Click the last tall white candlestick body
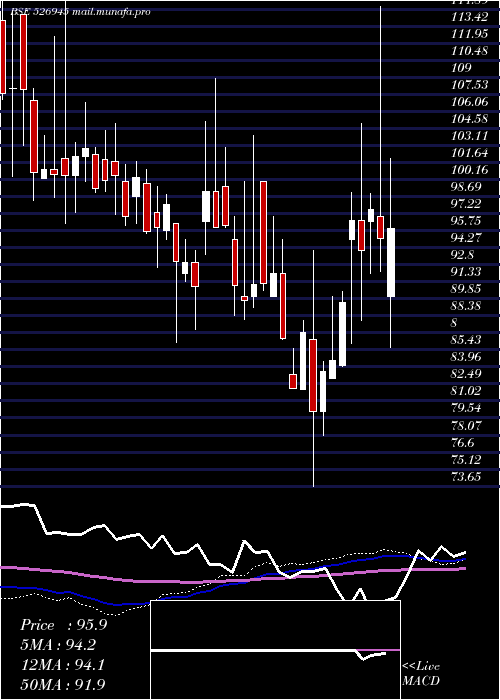 point(391,262)
